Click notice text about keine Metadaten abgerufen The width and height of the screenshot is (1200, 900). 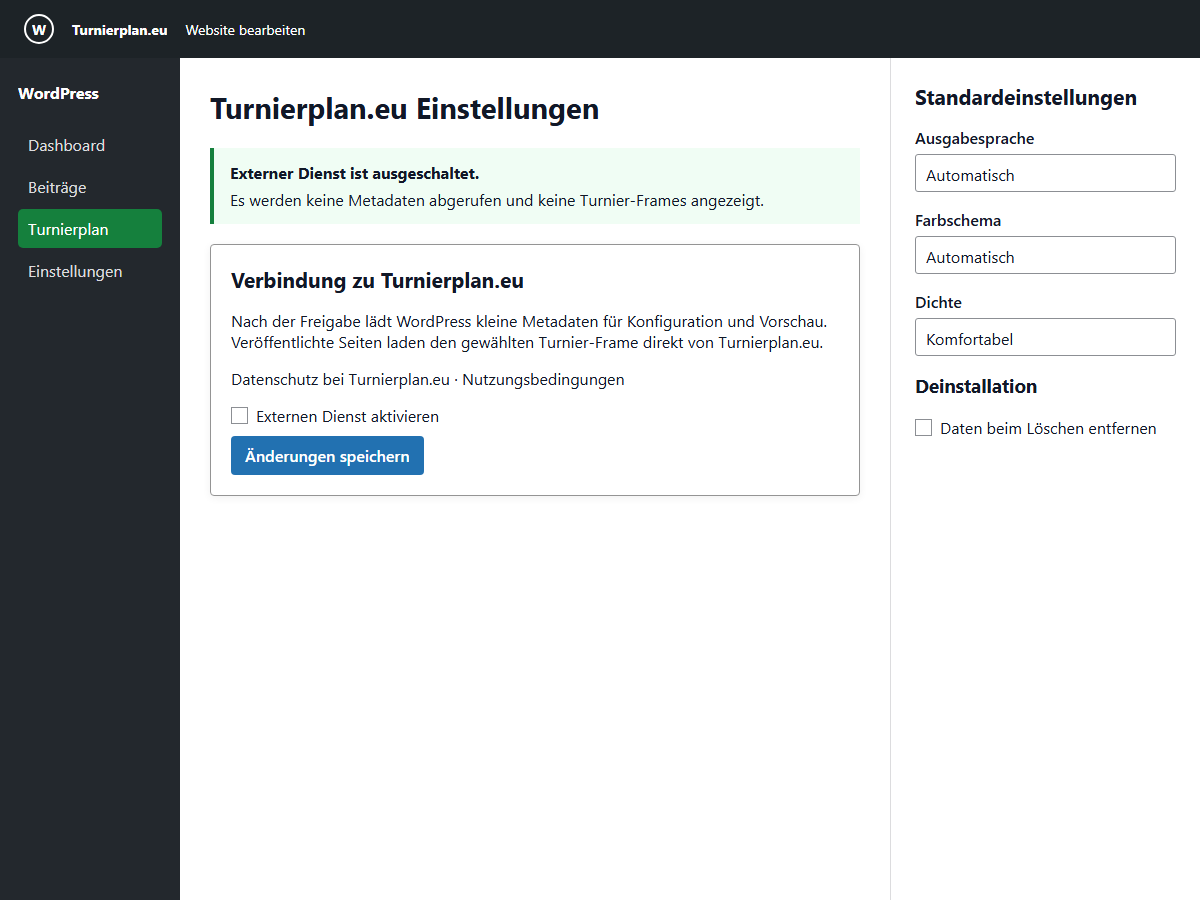pyautogui.click(x=497, y=201)
